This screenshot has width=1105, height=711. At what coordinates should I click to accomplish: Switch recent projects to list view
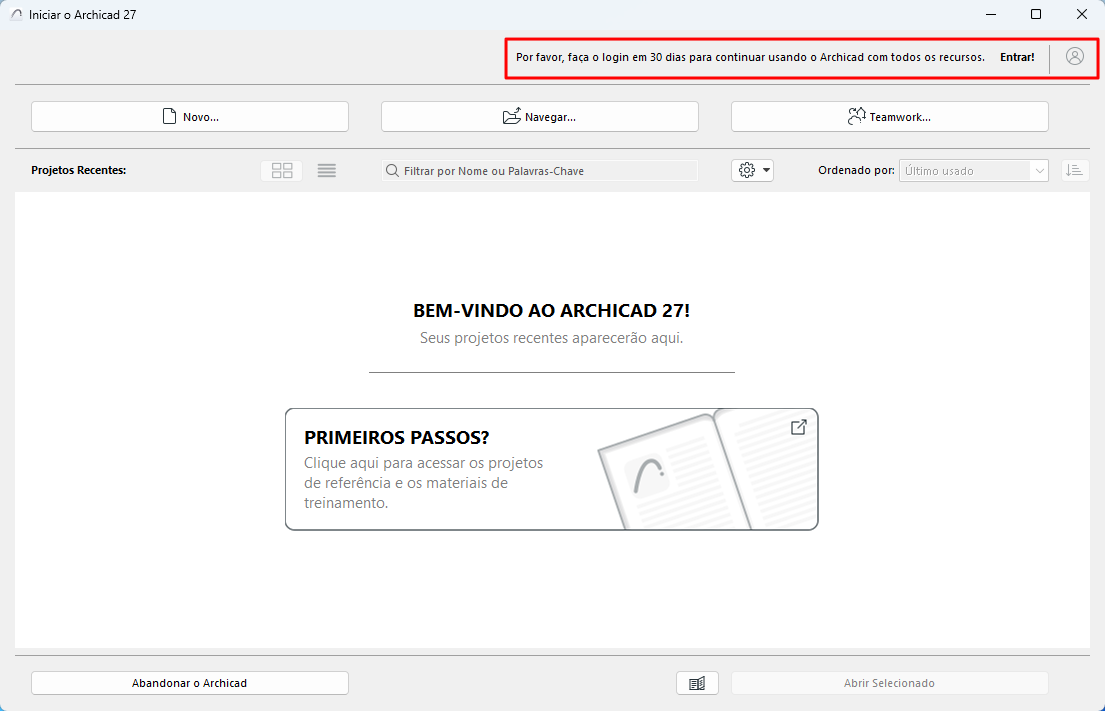[326, 171]
